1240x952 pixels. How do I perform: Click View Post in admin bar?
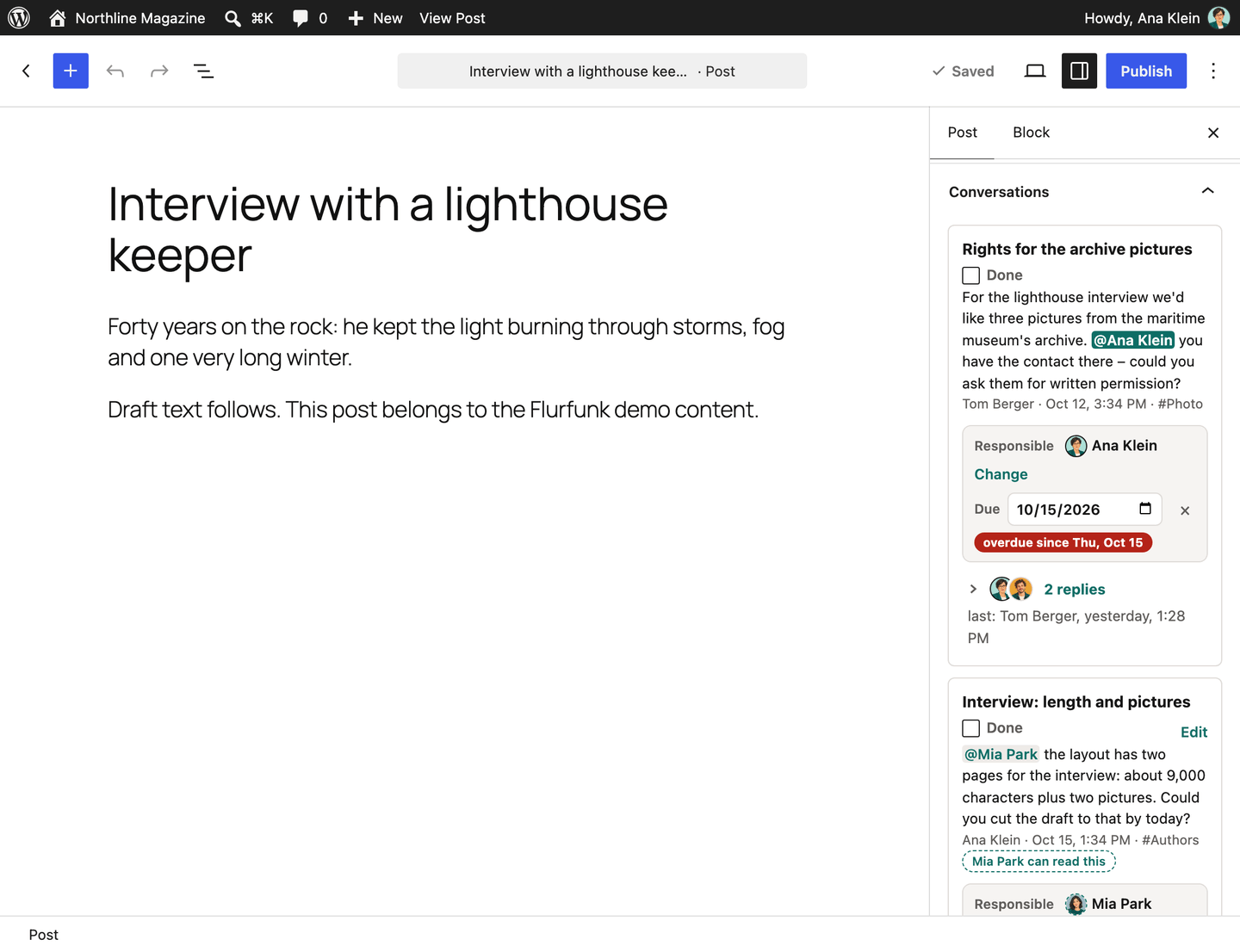point(452,18)
